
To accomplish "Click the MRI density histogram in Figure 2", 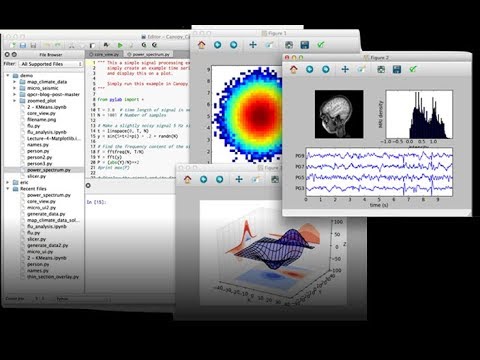I will 419,114.
